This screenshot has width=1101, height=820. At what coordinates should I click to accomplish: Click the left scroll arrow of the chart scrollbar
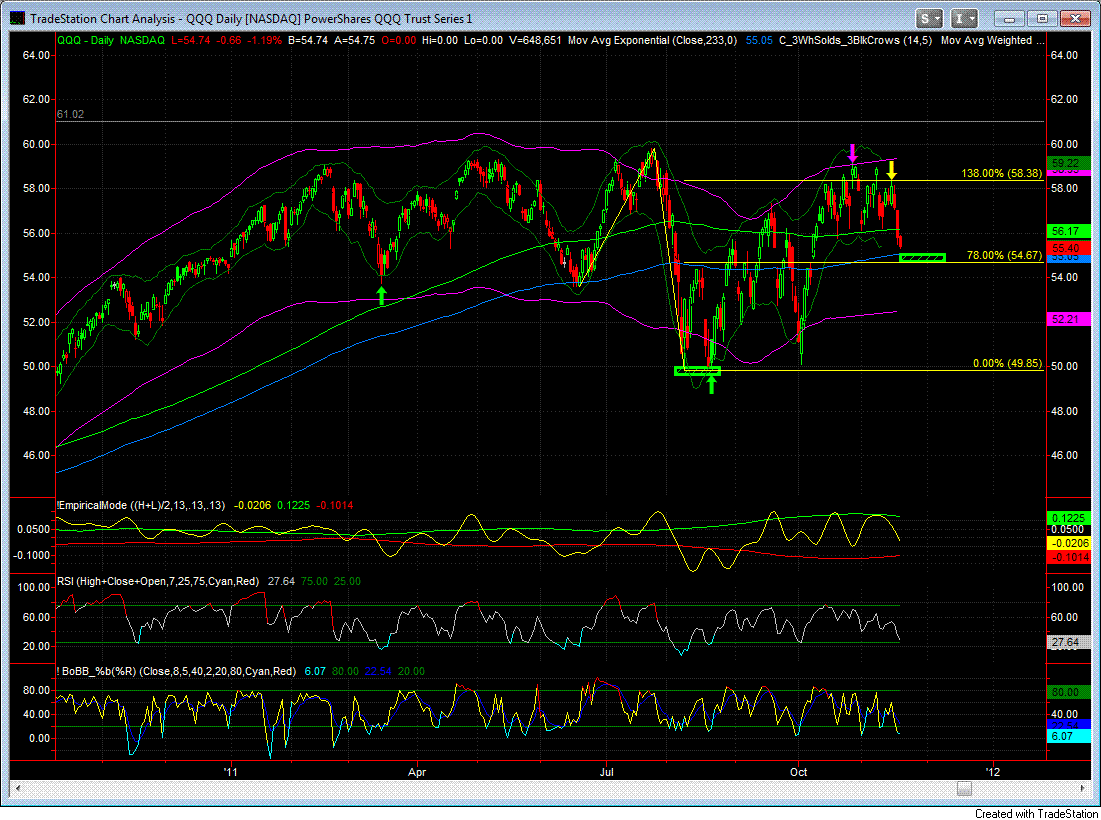(18, 788)
